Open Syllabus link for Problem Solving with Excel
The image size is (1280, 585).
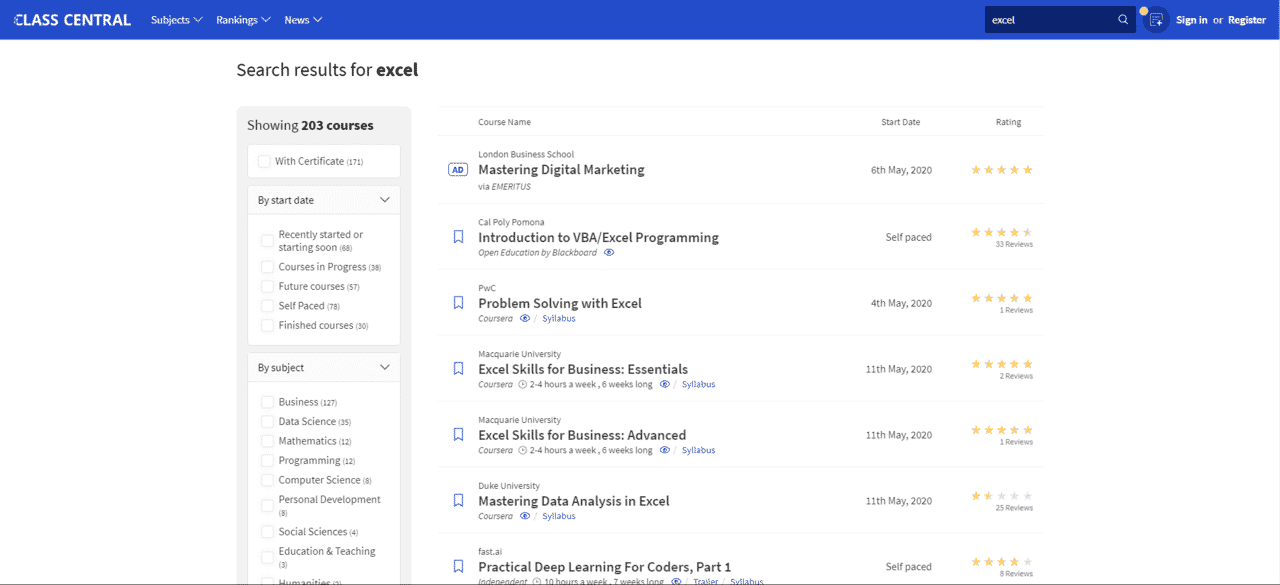point(558,319)
